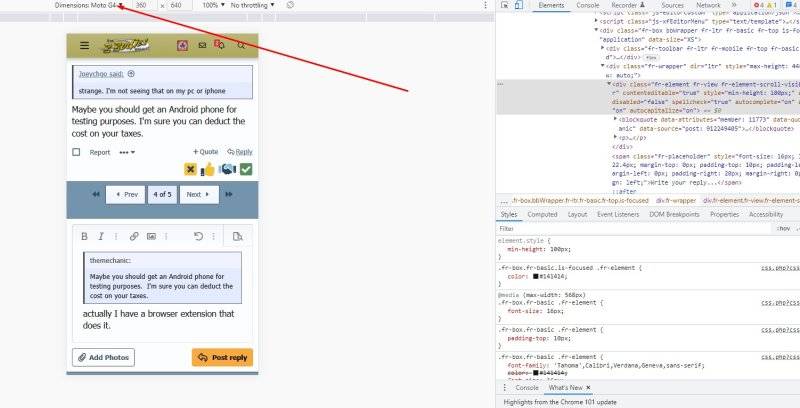This screenshot has height=408, width=800.
Task: Select the green checkmark reaction icon
Action: [x=246, y=169]
